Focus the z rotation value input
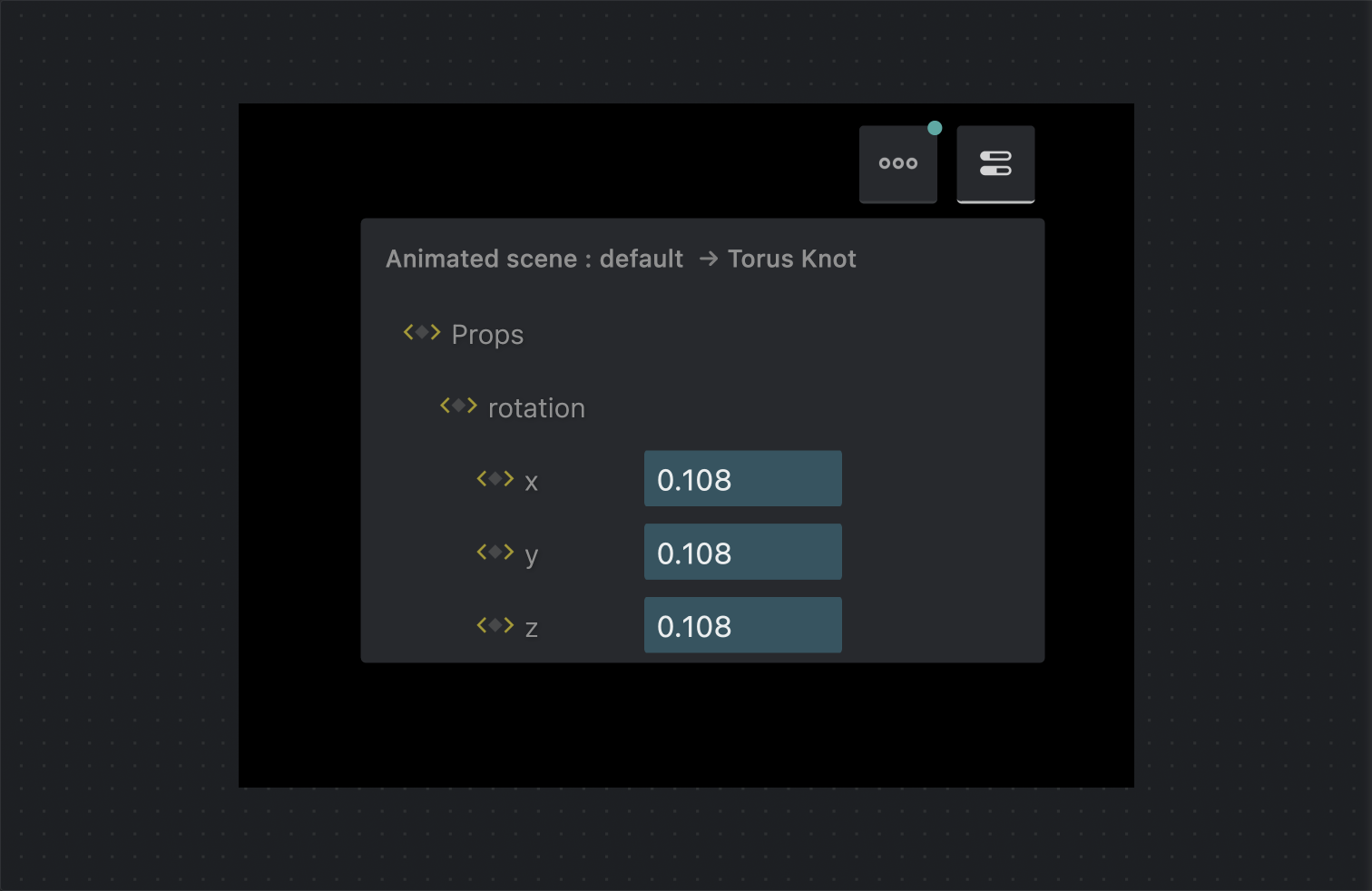The image size is (1372, 891). [x=742, y=625]
